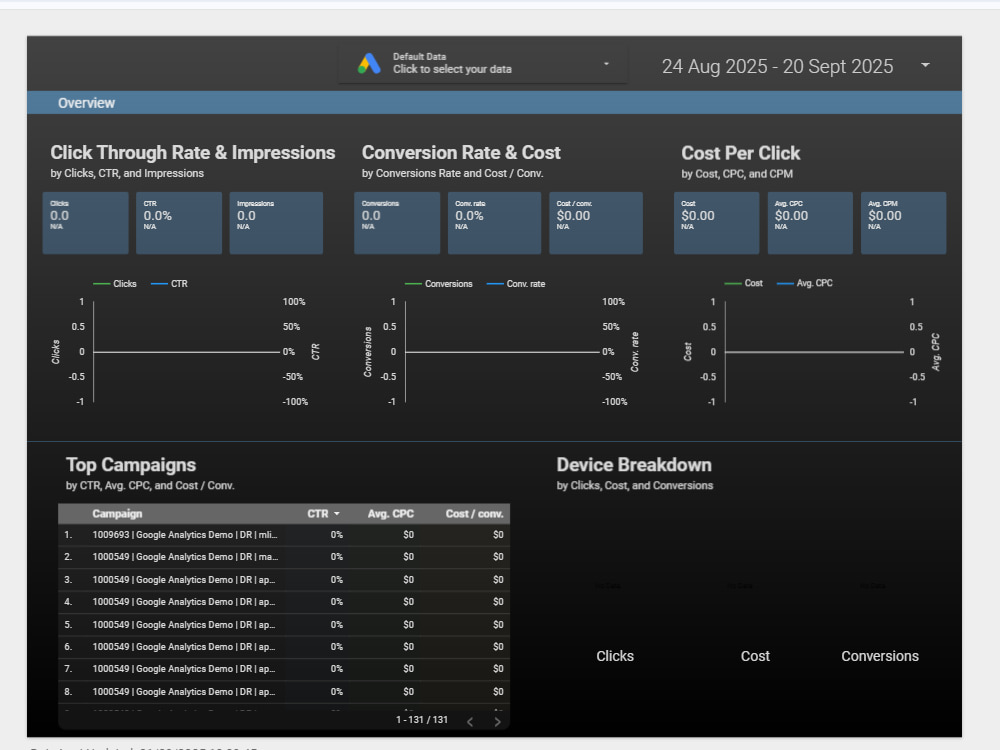The width and height of the screenshot is (1000, 750).
Task: Click the Impressions scorecard
Action: [276, 223]
